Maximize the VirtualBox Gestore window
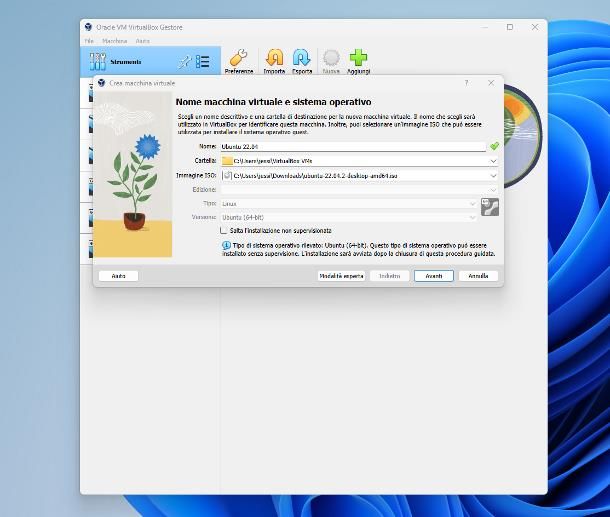610x517 pixels. [x=510, y=27]
